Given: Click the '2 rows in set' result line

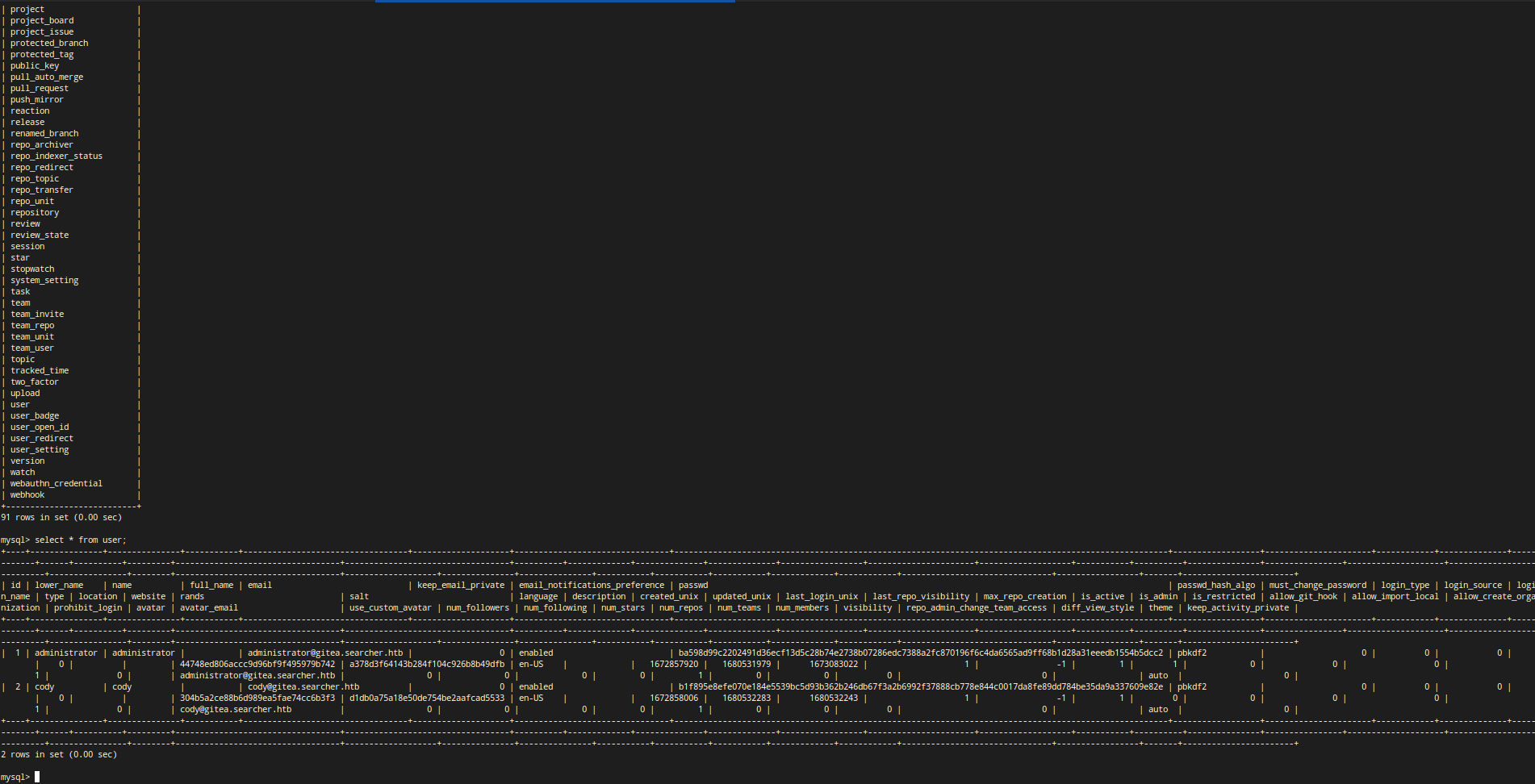Looking at the screenshot, I should tap(59, 754).
